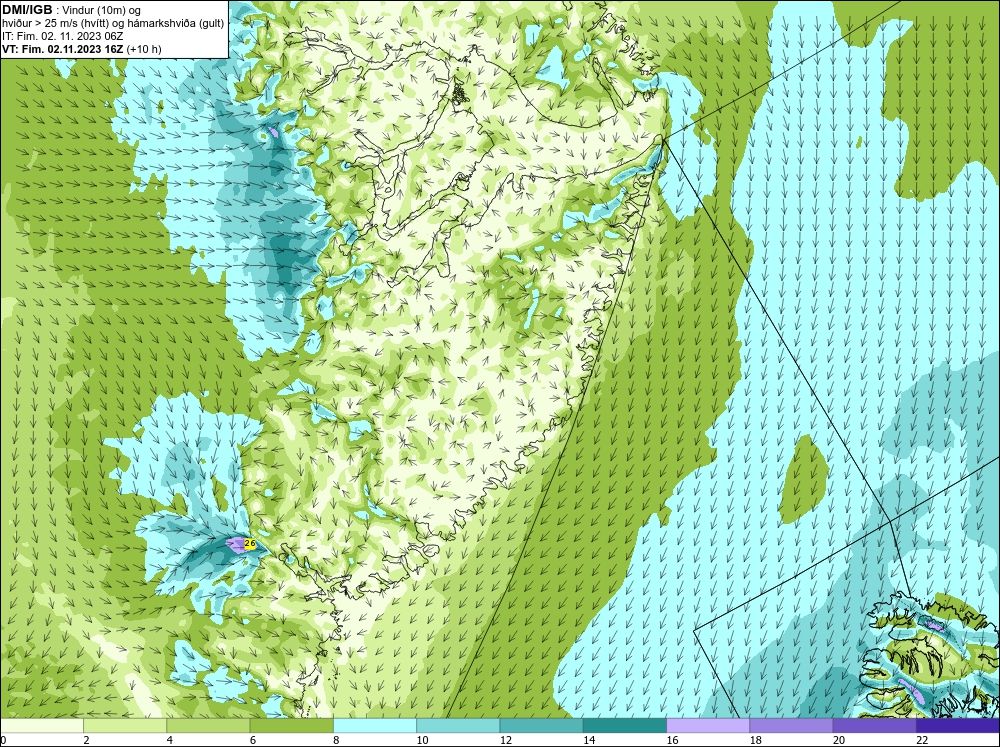Image resolution: width=1000 pixels, height=747 pixels.
Task: Click the 16–18 m/s lavender legend swatch
Action: 708,725
